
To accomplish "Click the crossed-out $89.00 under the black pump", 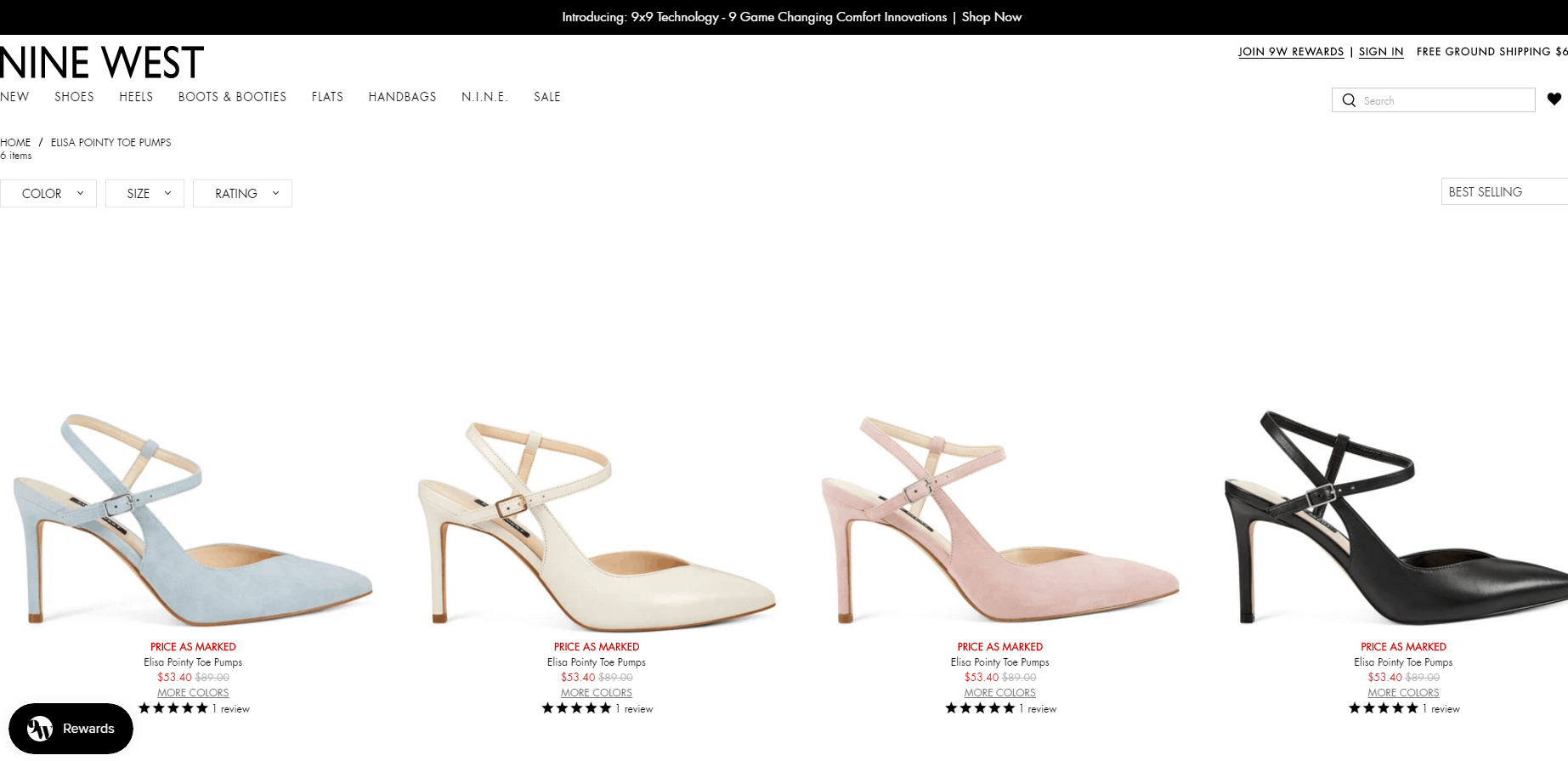I will [1423, 678].
